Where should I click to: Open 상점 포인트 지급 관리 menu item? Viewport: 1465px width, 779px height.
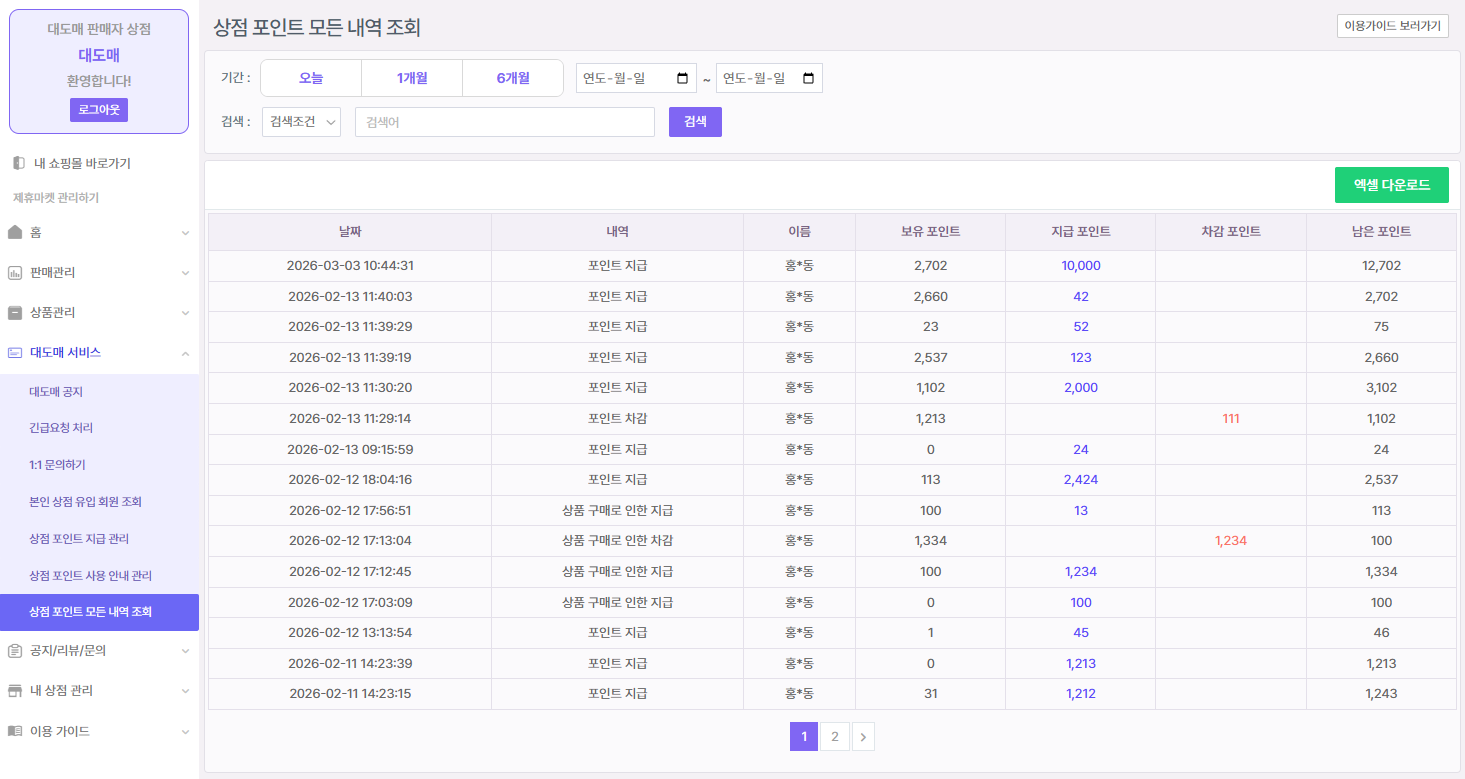[x=79, y=538]
